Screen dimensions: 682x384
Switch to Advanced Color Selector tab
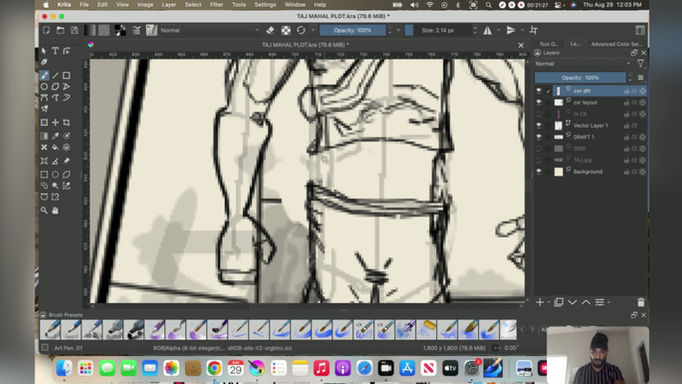[x=616, y=44]
